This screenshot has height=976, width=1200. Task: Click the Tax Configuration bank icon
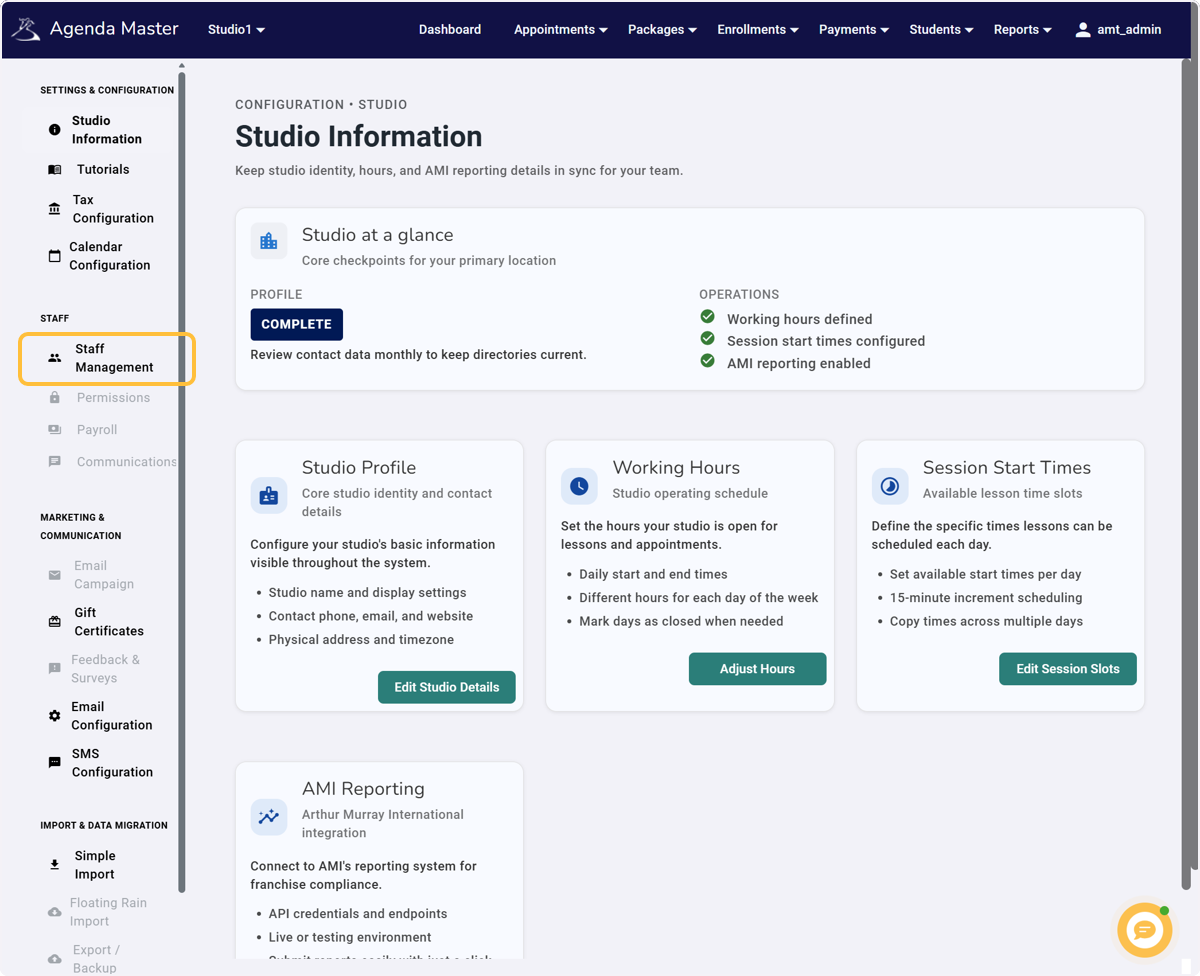click(x=55, y=209)
